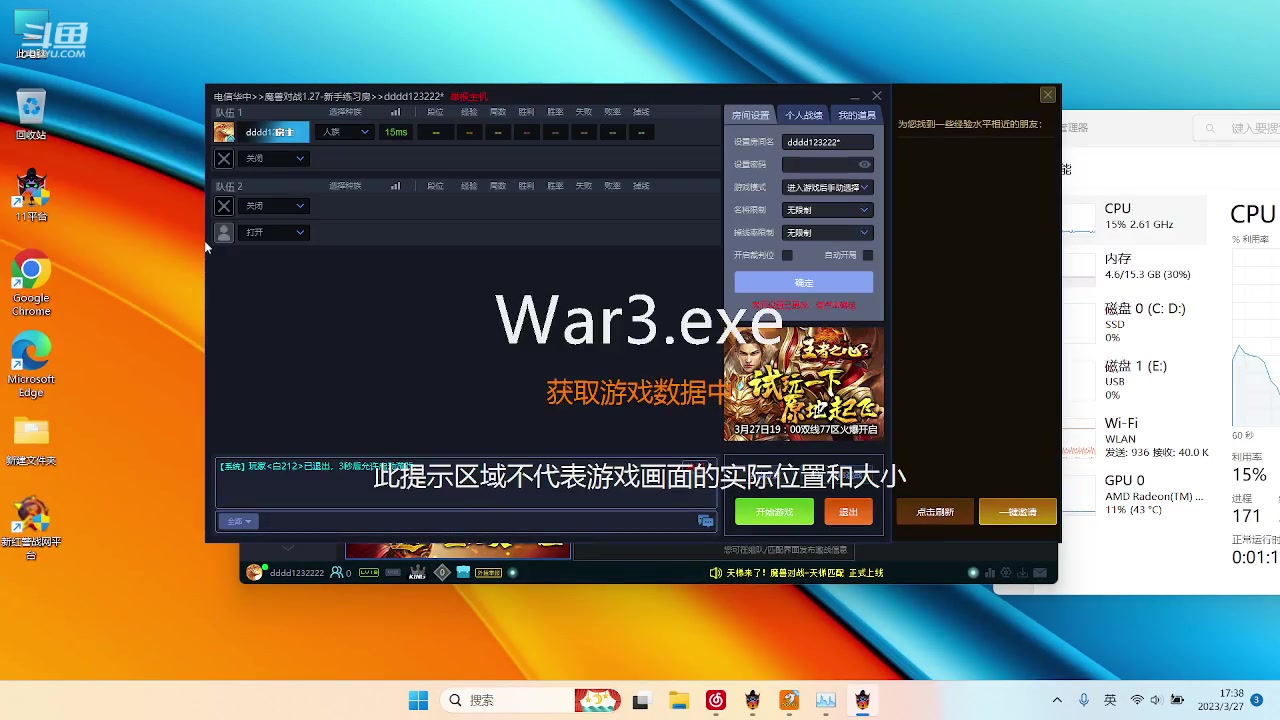The height and width of the screenshot is (720, 1280).
Task: Click the king crown icon in the status bar
Action: [x=417, y=573]
